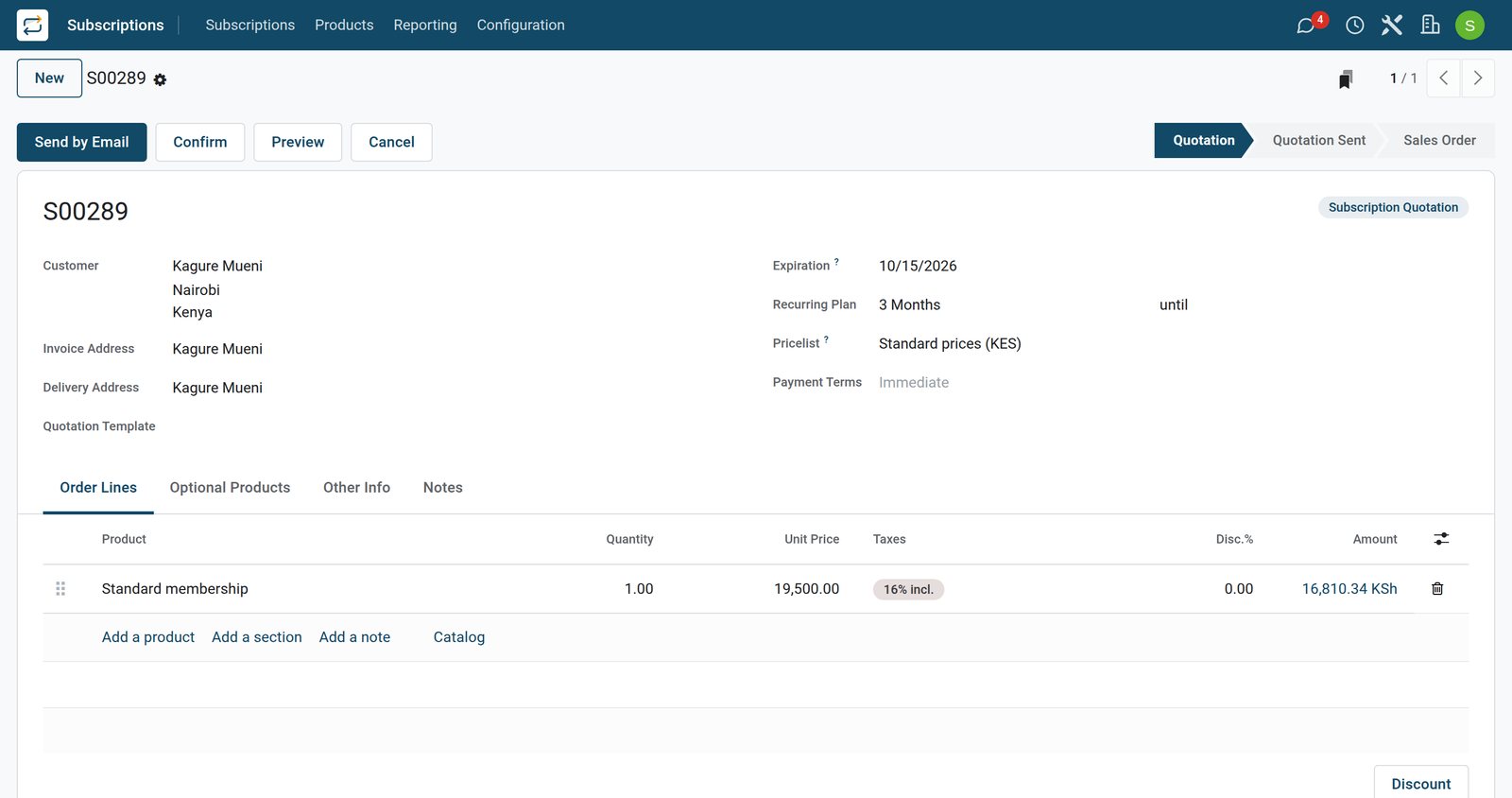Click the Add a section link
1512x798 pixels.
pos(257,637)
